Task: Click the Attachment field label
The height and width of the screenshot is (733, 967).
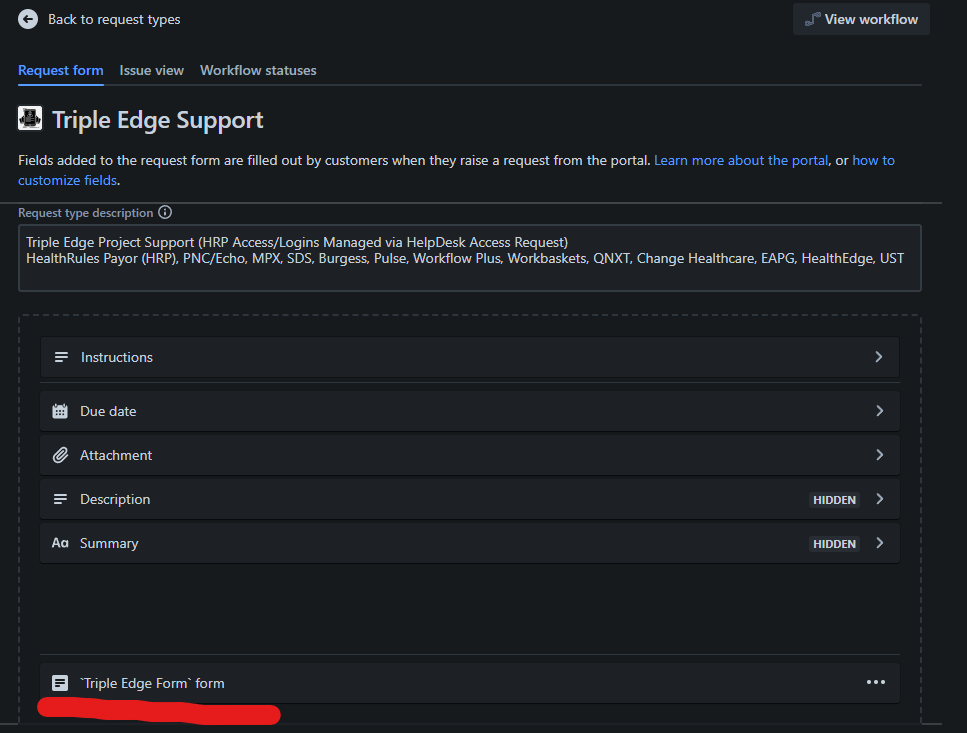Action: pyautogui.click(x=116, y=455)
